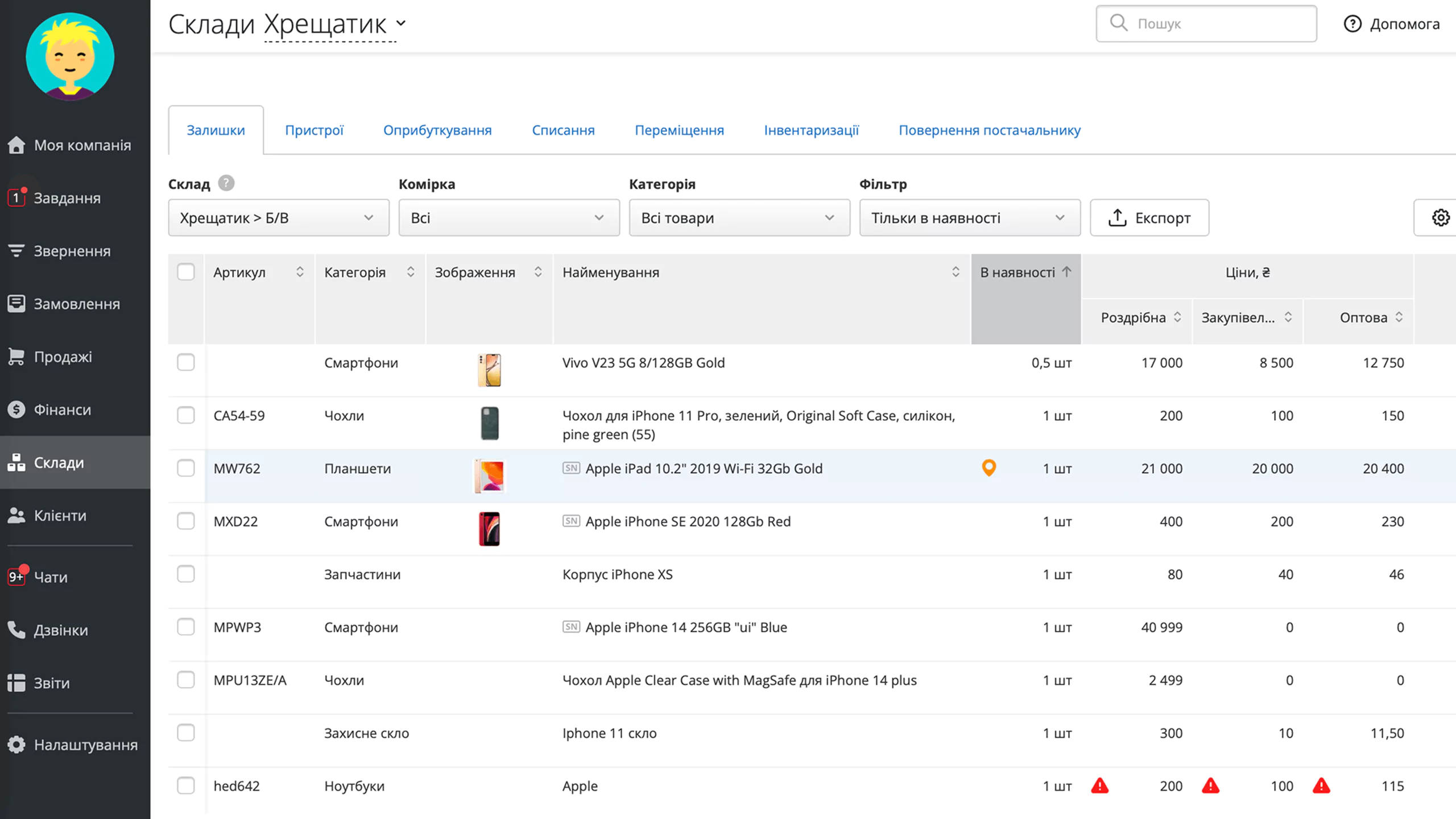Screen dimensions: 1456x819
Task: Click the Налаштування gear icon in sidebar
Action: point(16,744)
